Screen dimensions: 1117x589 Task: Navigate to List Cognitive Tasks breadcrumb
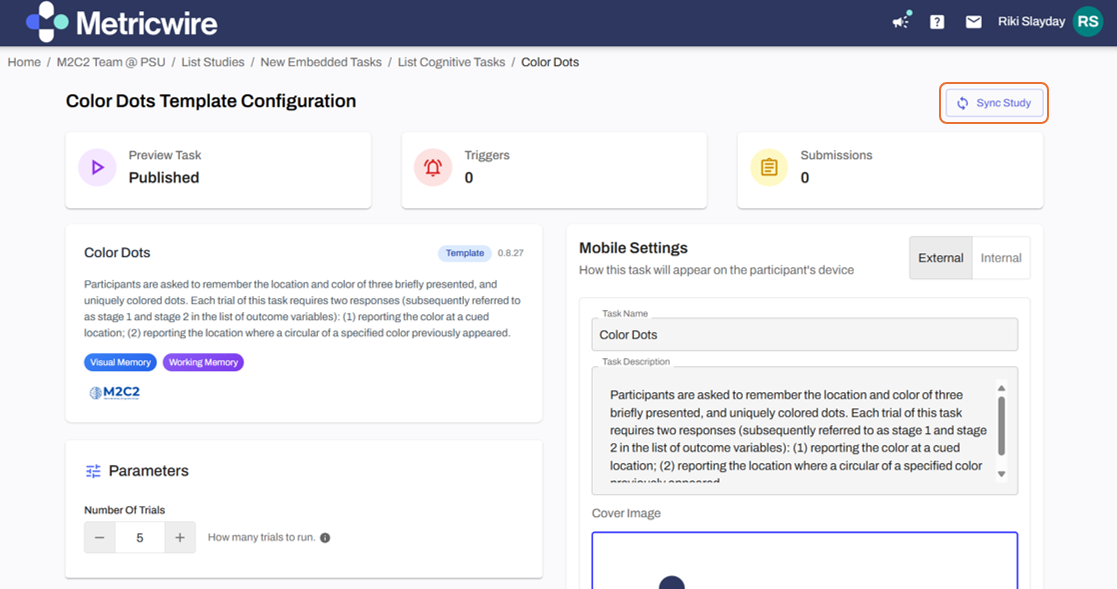pyautogui.click(x=451, y=62)
